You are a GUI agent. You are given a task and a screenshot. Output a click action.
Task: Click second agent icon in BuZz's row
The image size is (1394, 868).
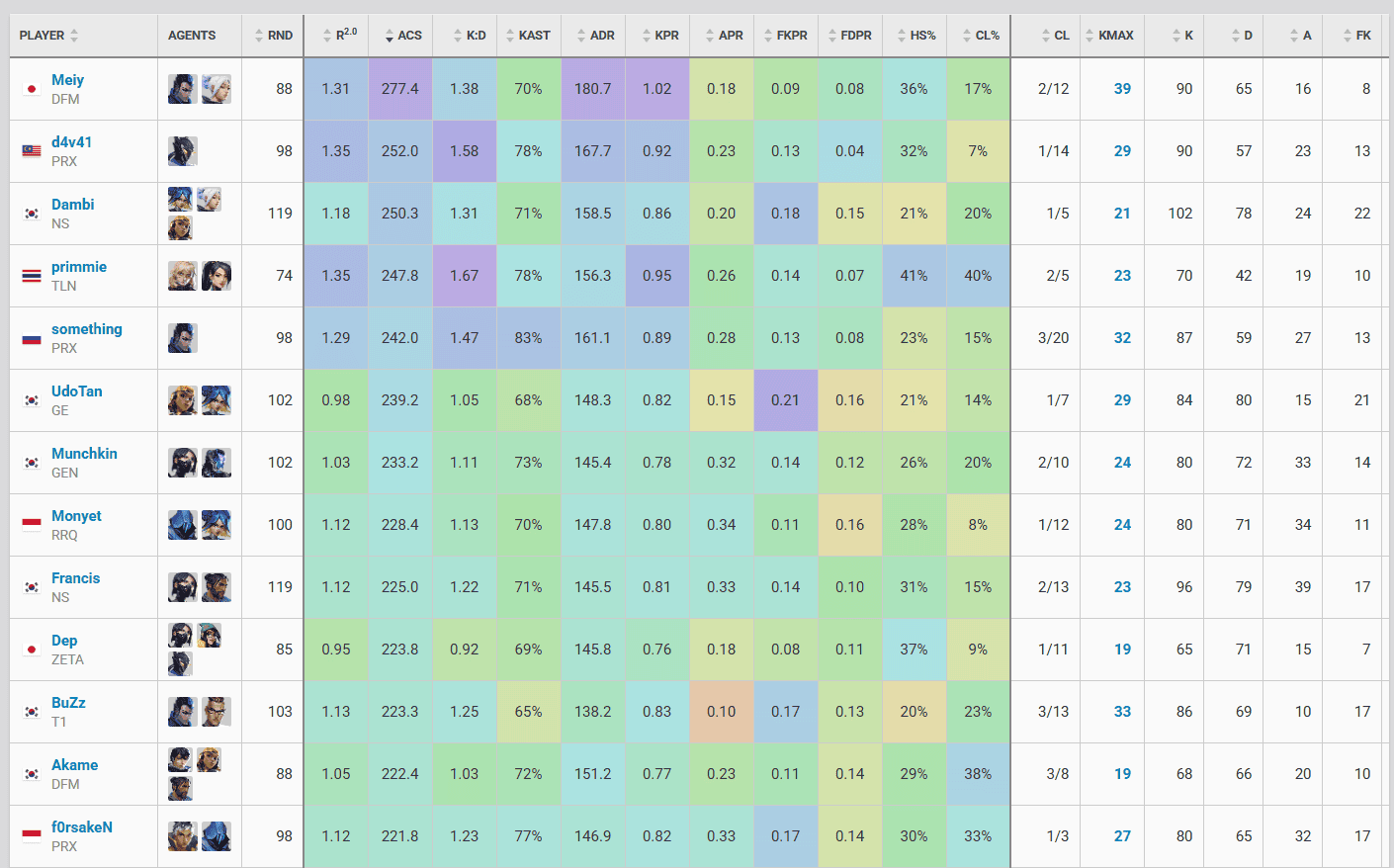(217, 712)
